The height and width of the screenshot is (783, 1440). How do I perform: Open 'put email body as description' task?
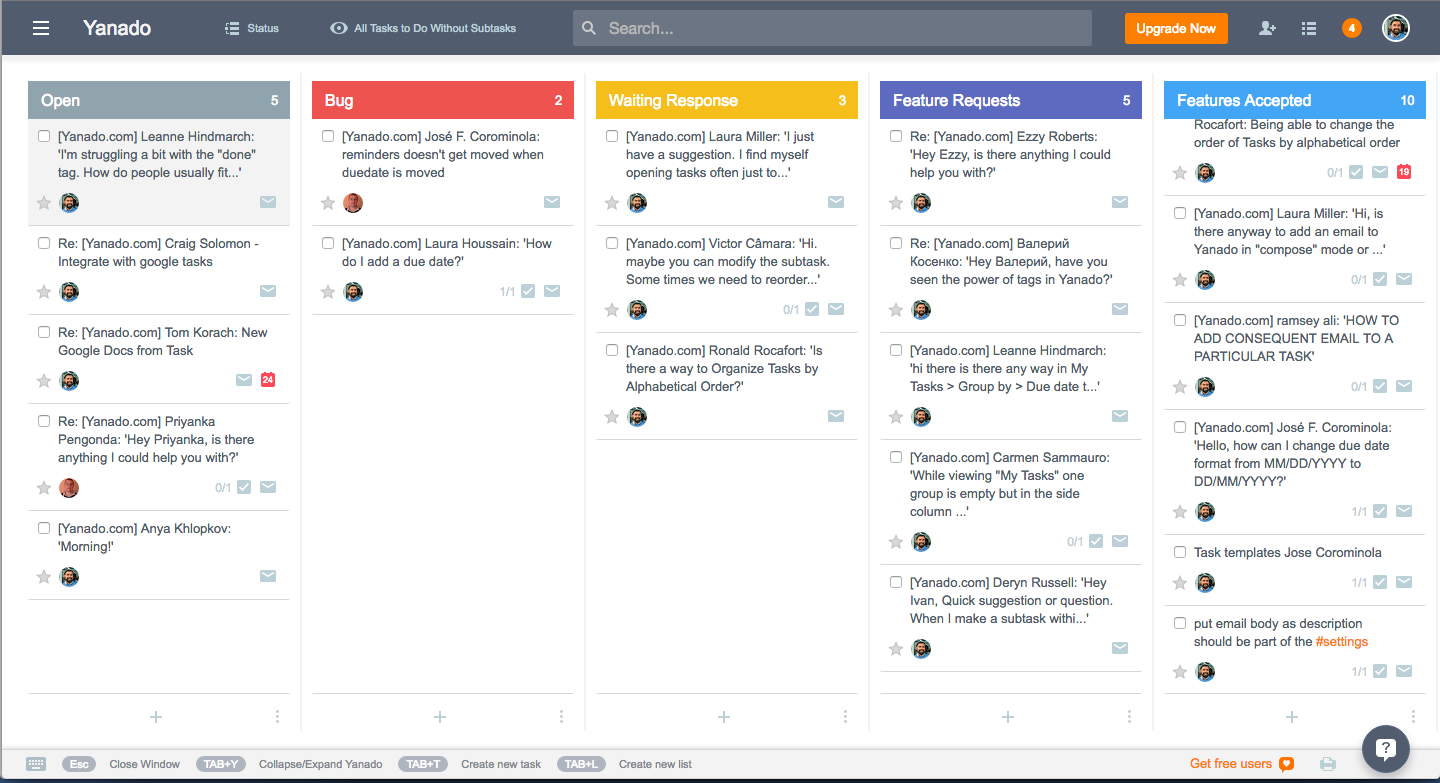[x=1281, y=632]
